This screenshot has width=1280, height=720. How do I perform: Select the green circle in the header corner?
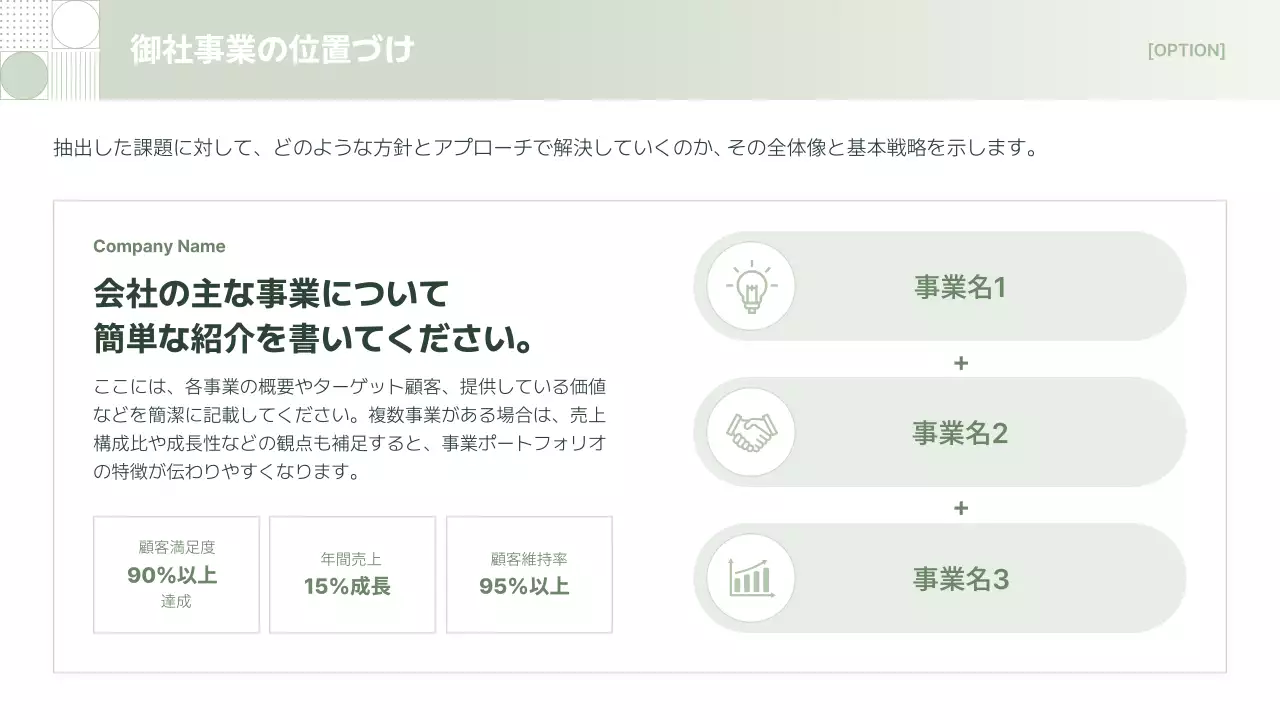(x=23, y=73)
